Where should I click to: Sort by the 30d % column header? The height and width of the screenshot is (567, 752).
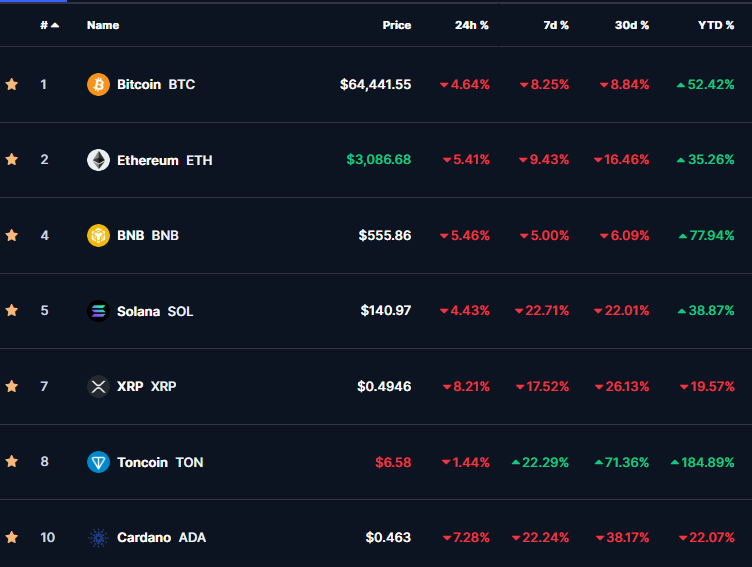click(631, 25)
